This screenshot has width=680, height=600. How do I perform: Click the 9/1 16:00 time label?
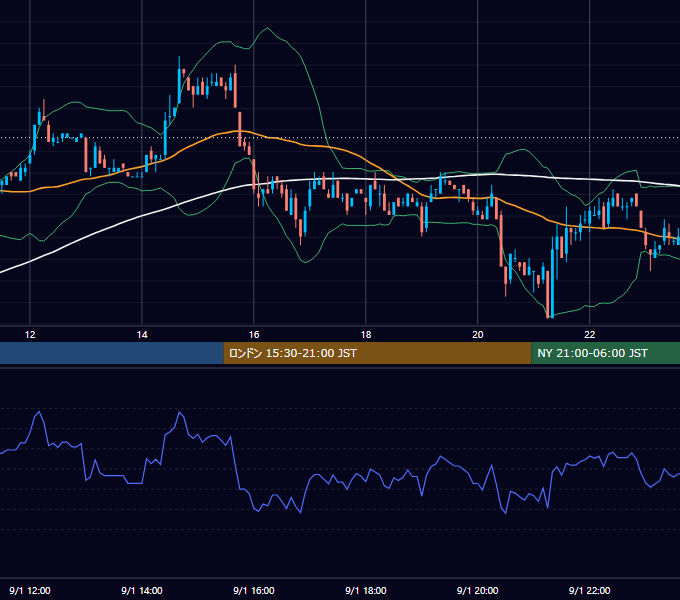coord(254,590)
